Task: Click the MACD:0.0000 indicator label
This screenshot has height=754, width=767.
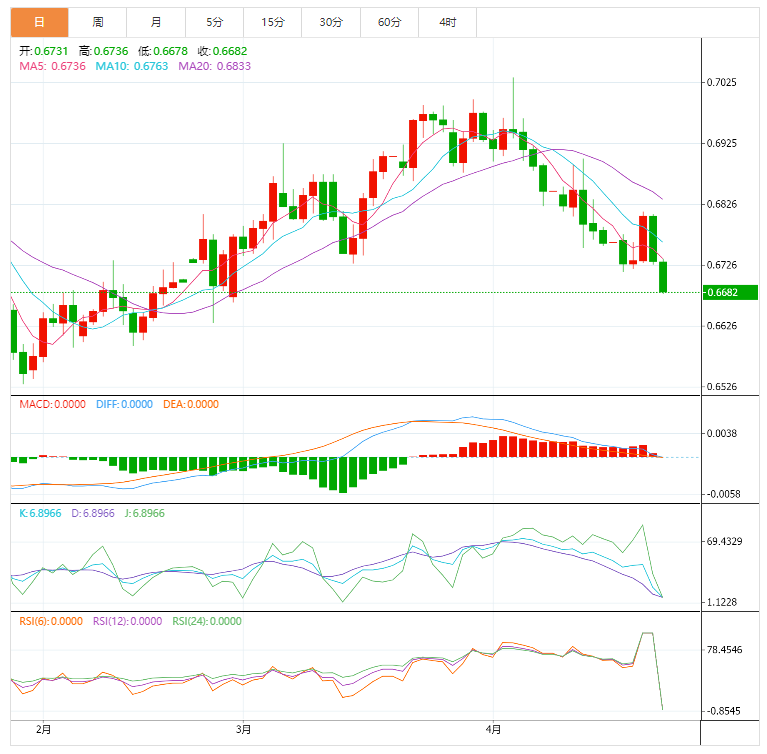Action: point(52,404)
